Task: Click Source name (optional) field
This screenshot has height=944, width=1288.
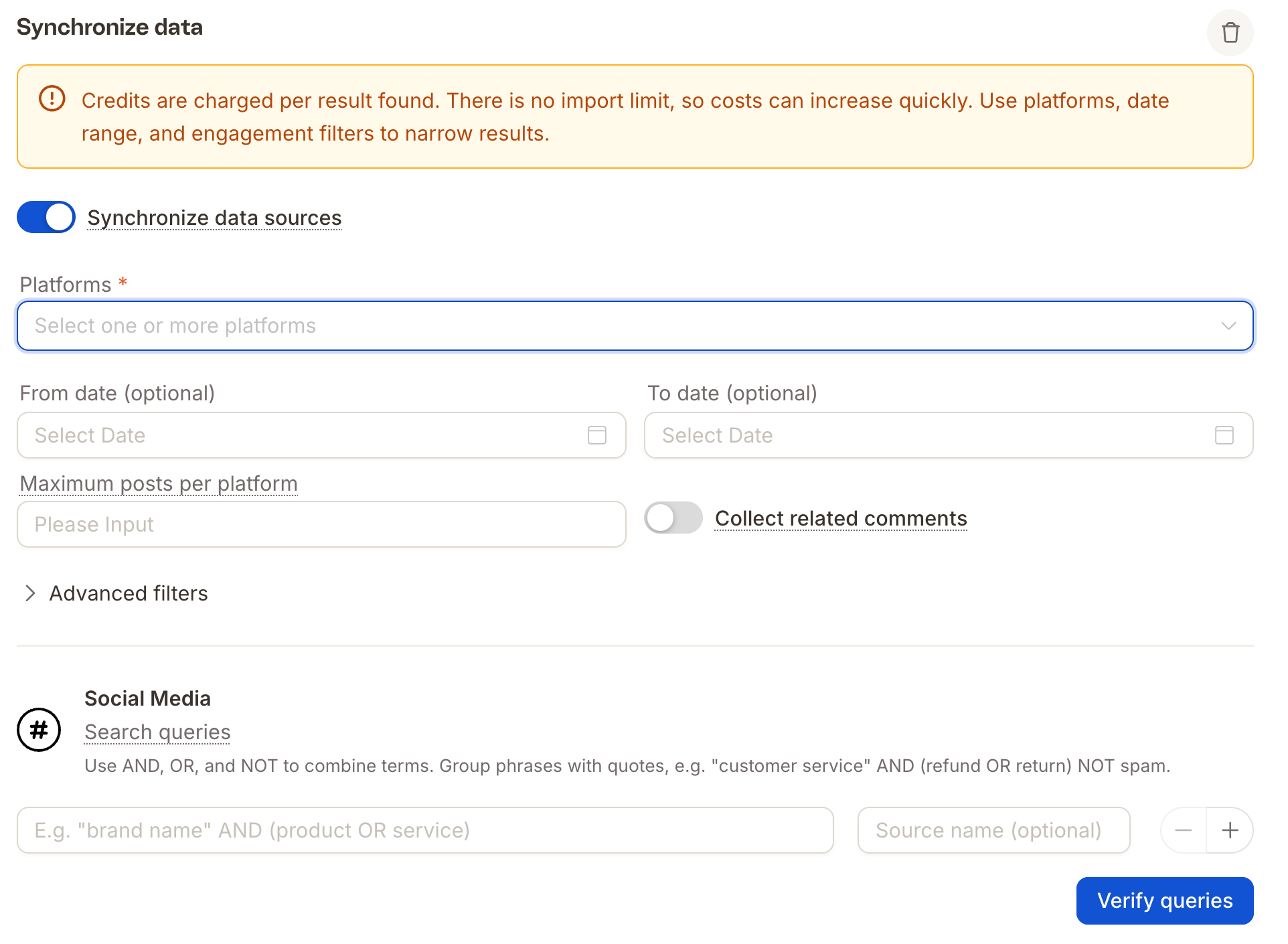Action: [x=993, y=830]
